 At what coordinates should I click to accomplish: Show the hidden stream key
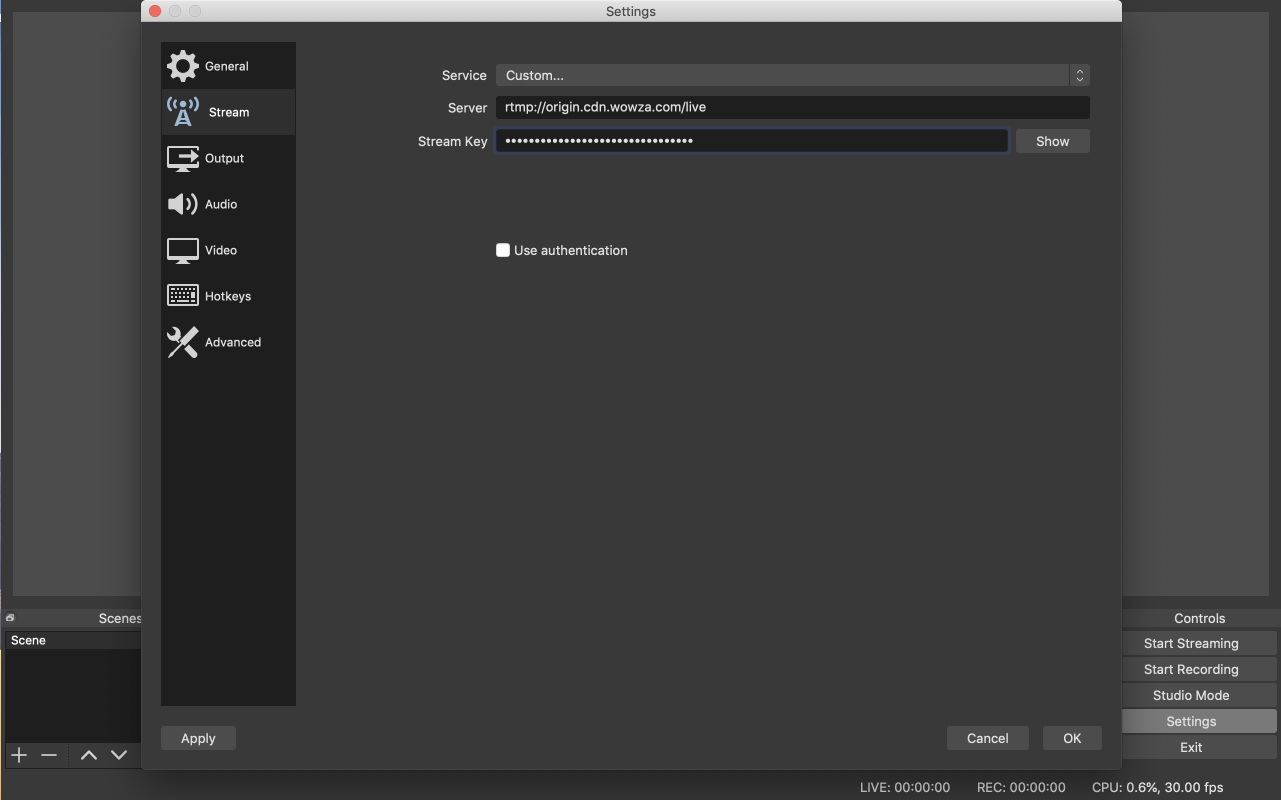point(1052,141)
